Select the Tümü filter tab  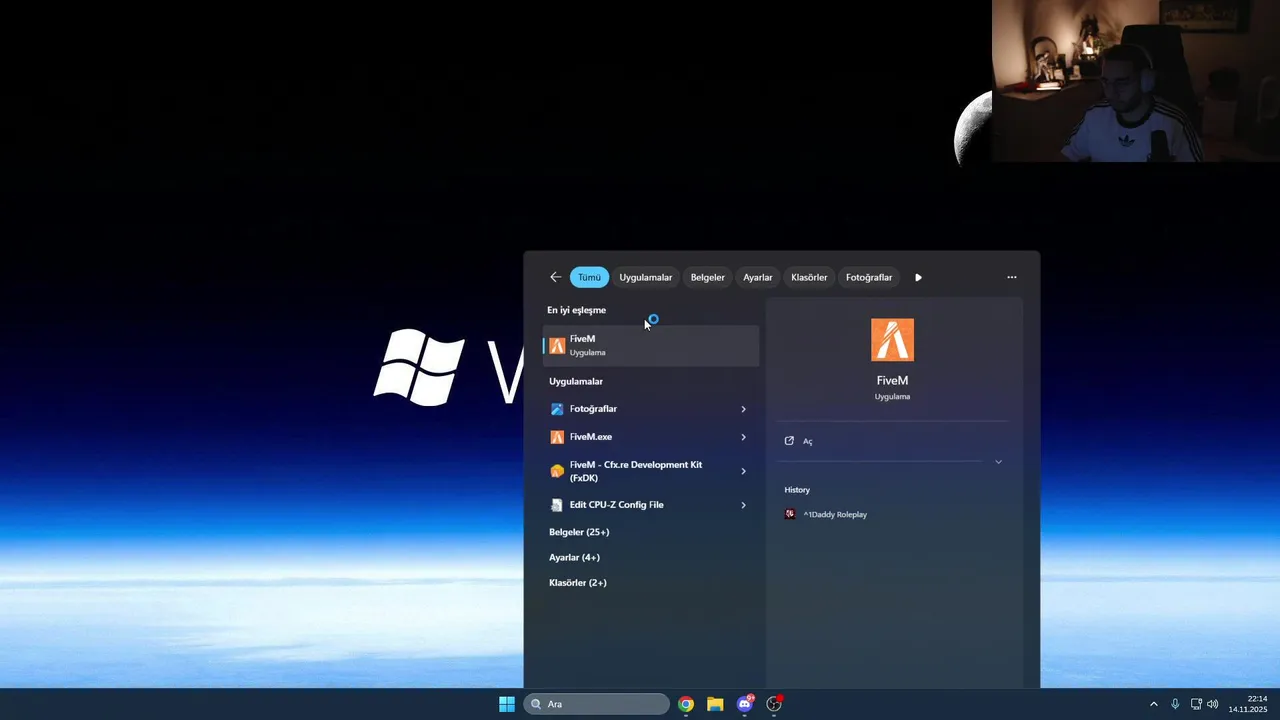pos(589,277)
